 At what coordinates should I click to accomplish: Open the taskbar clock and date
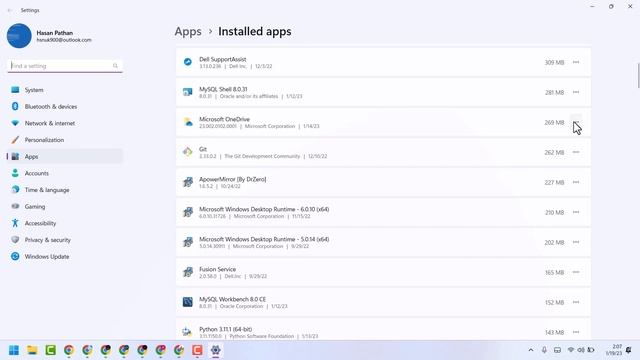[614, 350]
